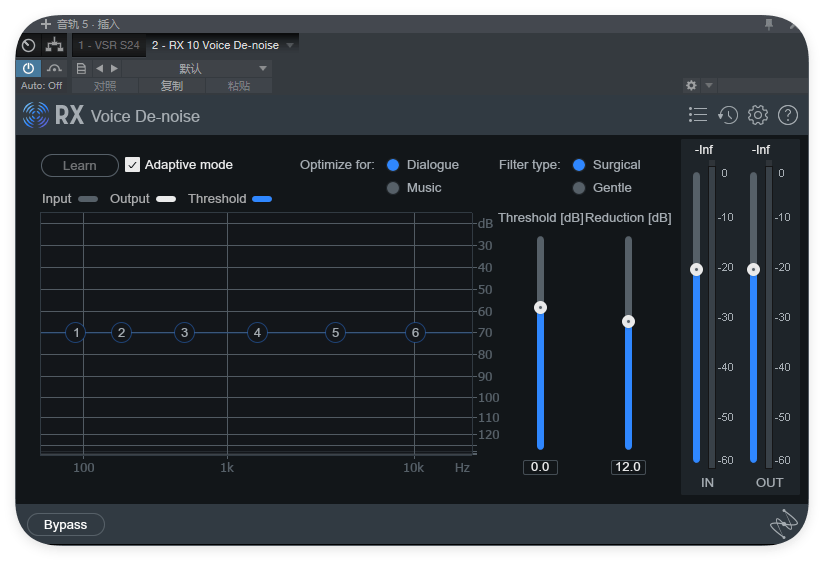Click threshold node 2 on the graph
The width and height of the screenshot is (824, 561).
coord(121,333)
